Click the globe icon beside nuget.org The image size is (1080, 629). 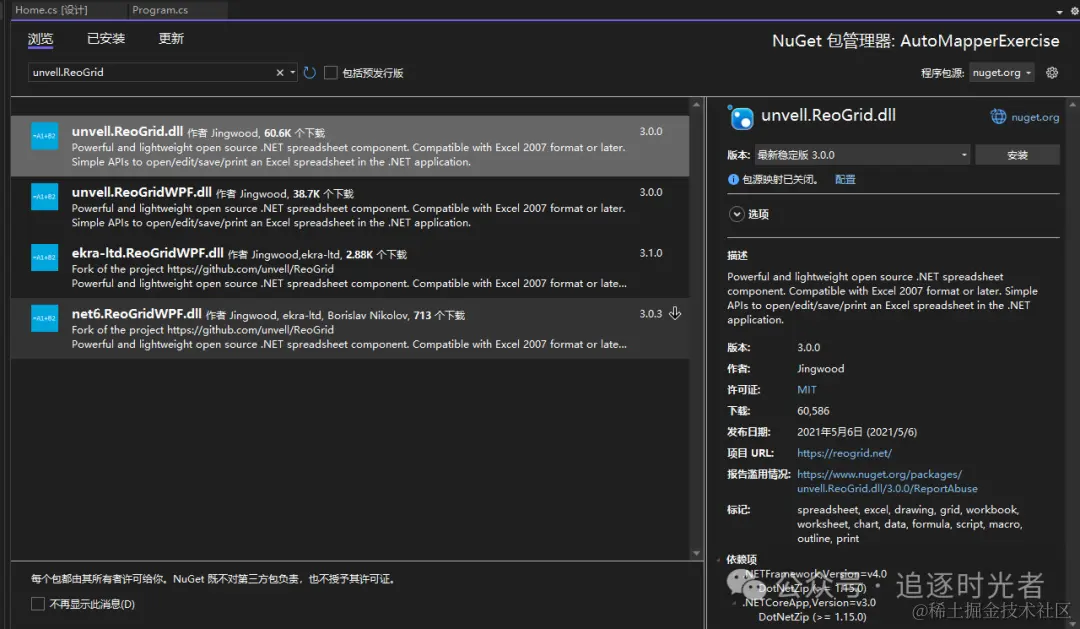[998, 117]
